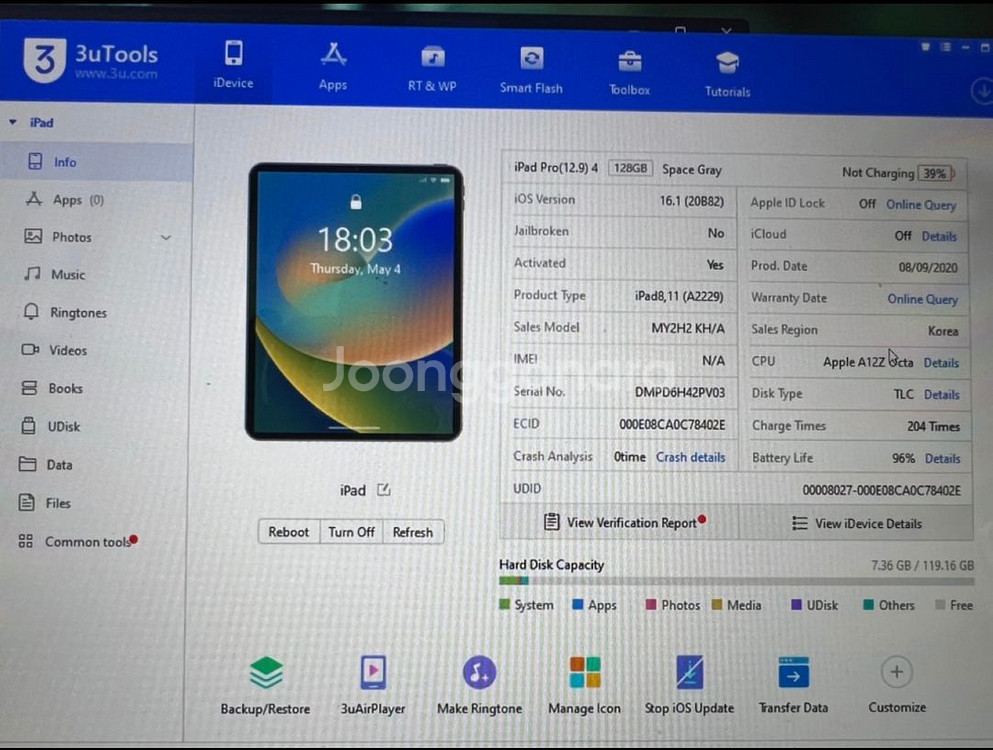
Task: Open Disk Type Details link
Action: click(942, 395)
